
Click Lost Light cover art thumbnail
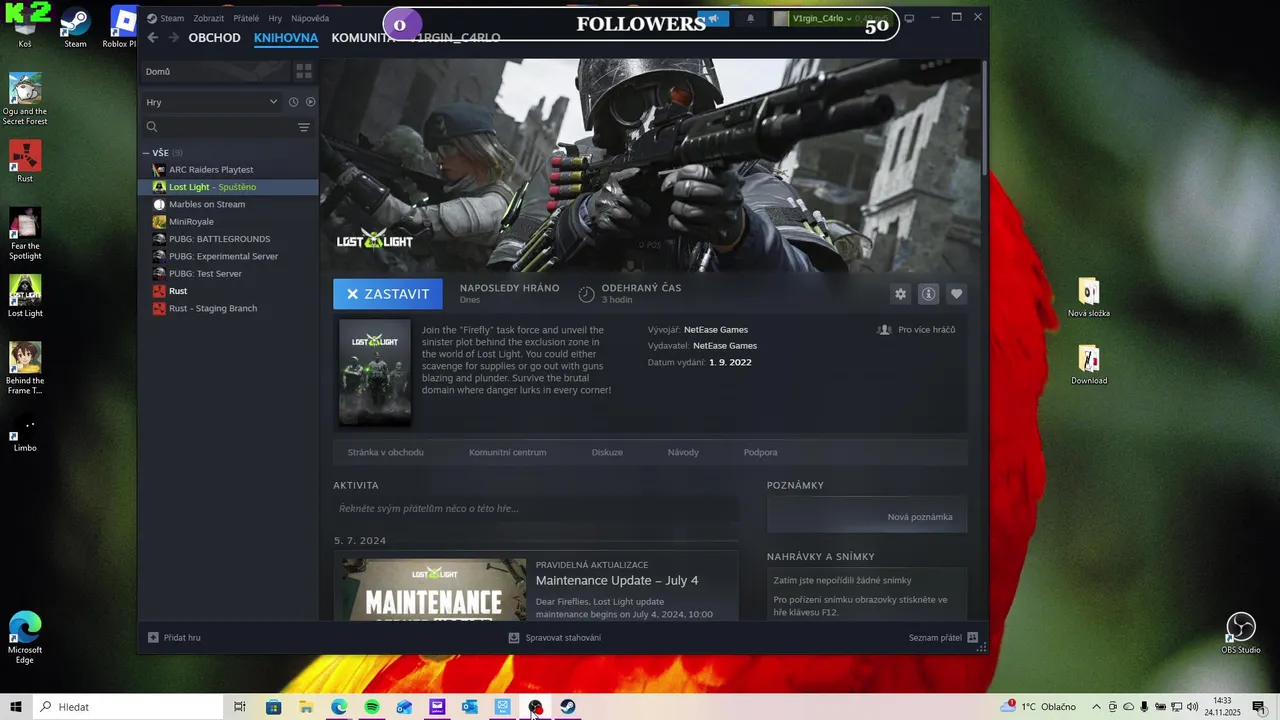point(375,372)
